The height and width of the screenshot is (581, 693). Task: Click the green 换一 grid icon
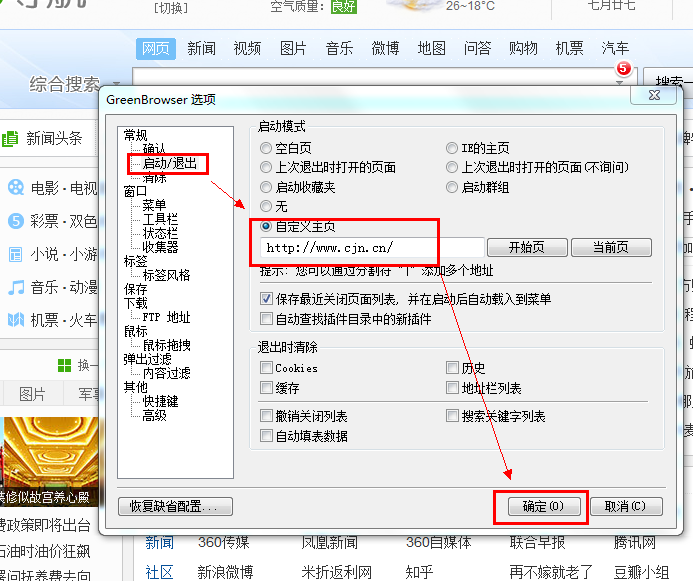[x=64, y=365]
